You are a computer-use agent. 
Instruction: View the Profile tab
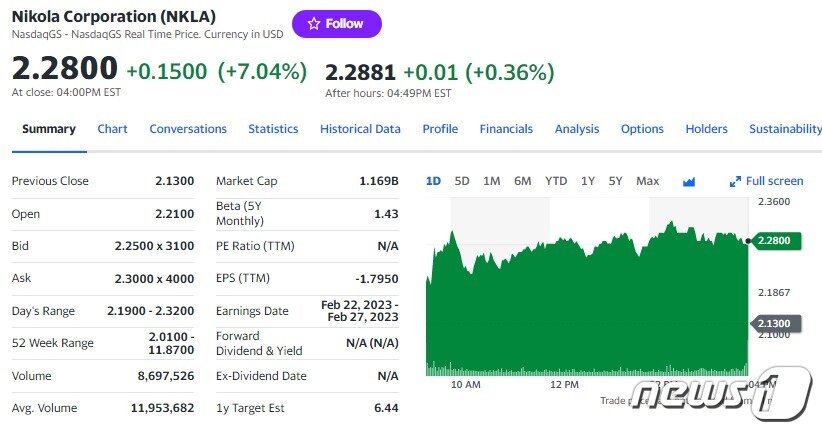pyautogui.click(x=440, y=129)
